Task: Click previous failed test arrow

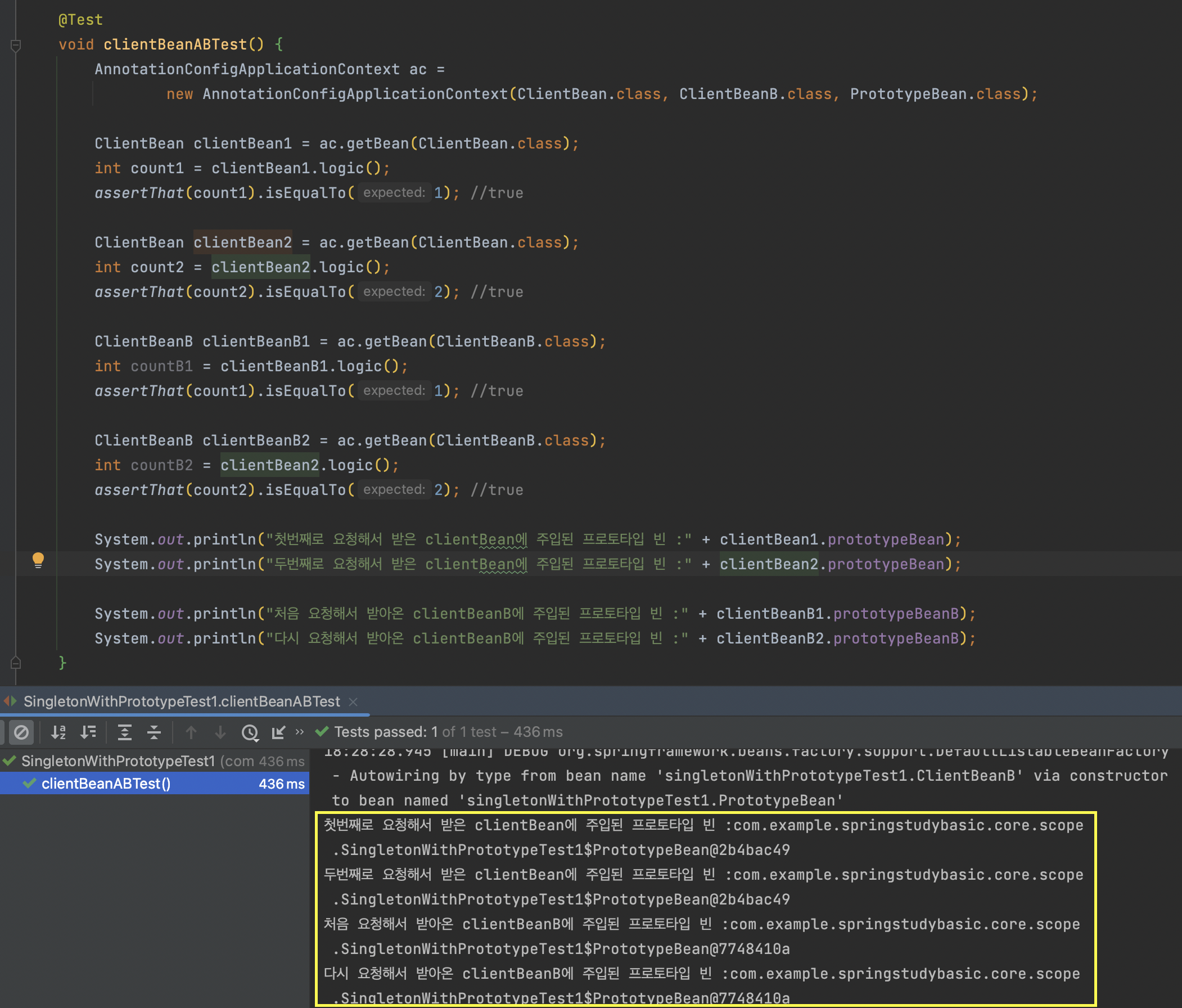Action: (191, 732)
